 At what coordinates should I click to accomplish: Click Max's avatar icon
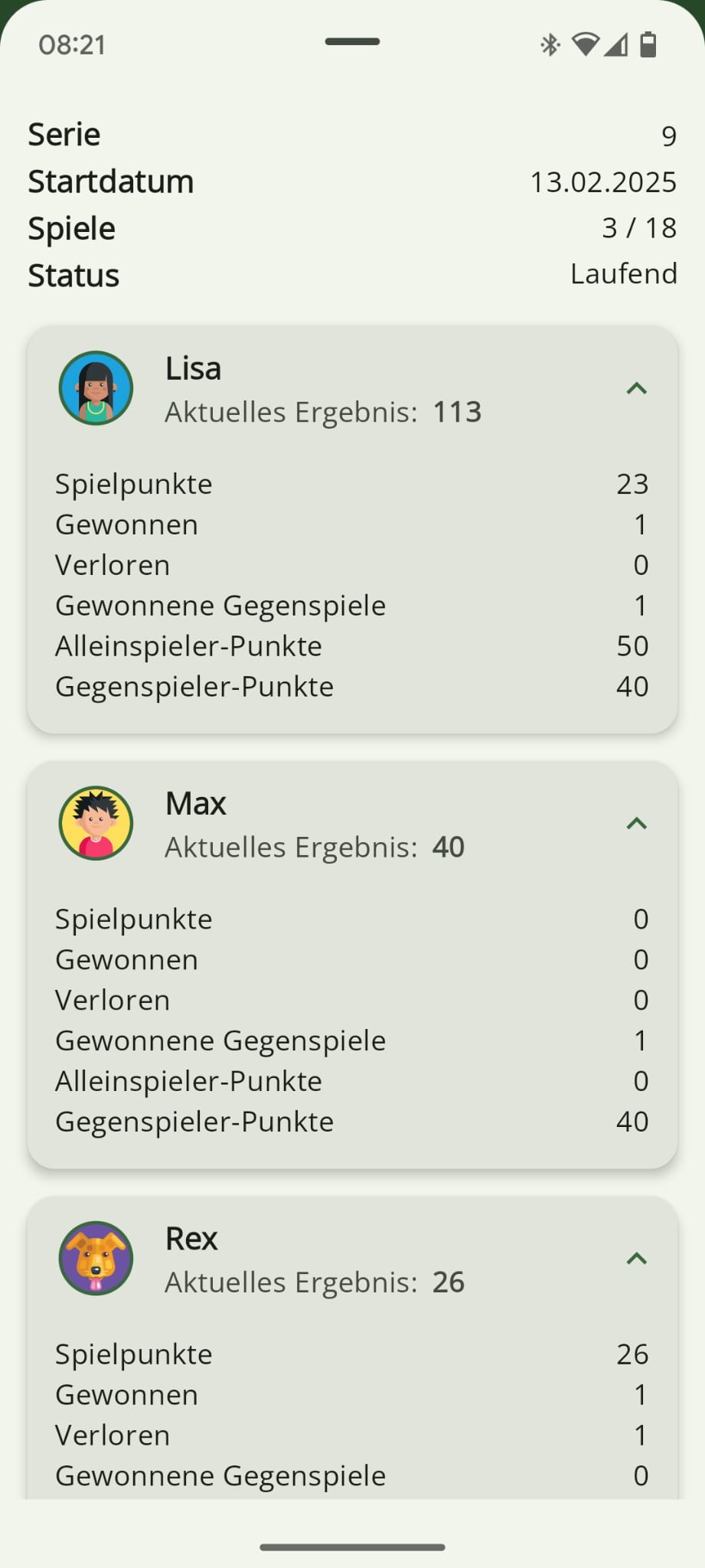pyautogui.click(x=96, y=823)
